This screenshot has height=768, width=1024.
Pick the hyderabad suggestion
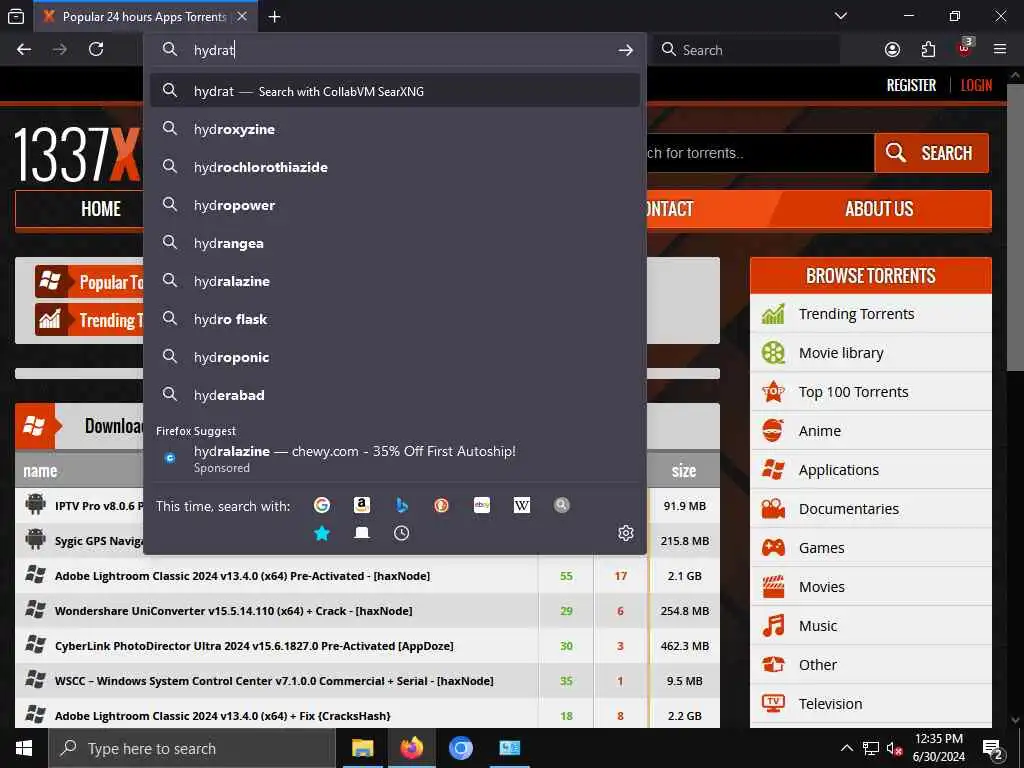coord(394,394)
